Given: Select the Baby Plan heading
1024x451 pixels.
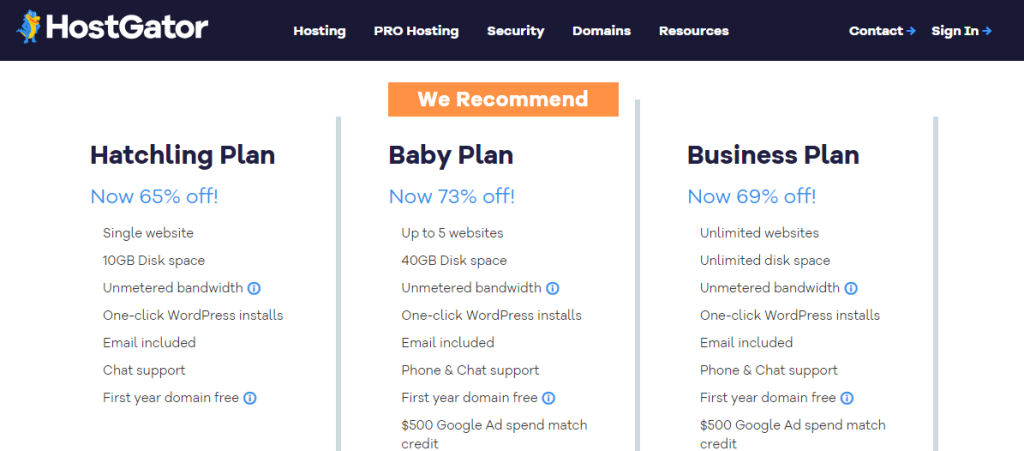Looking at the screenshot, I should click(451, 155).
